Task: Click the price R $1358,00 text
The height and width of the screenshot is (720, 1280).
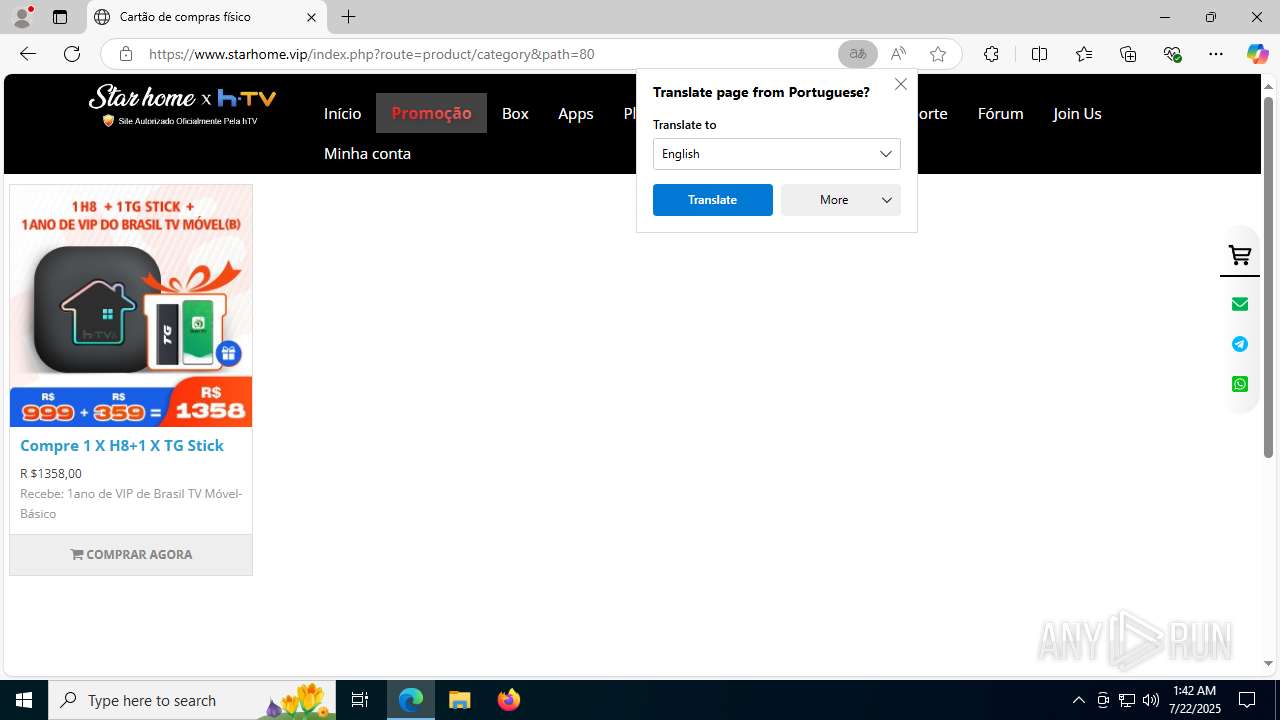Action: [x=51, y=474]
